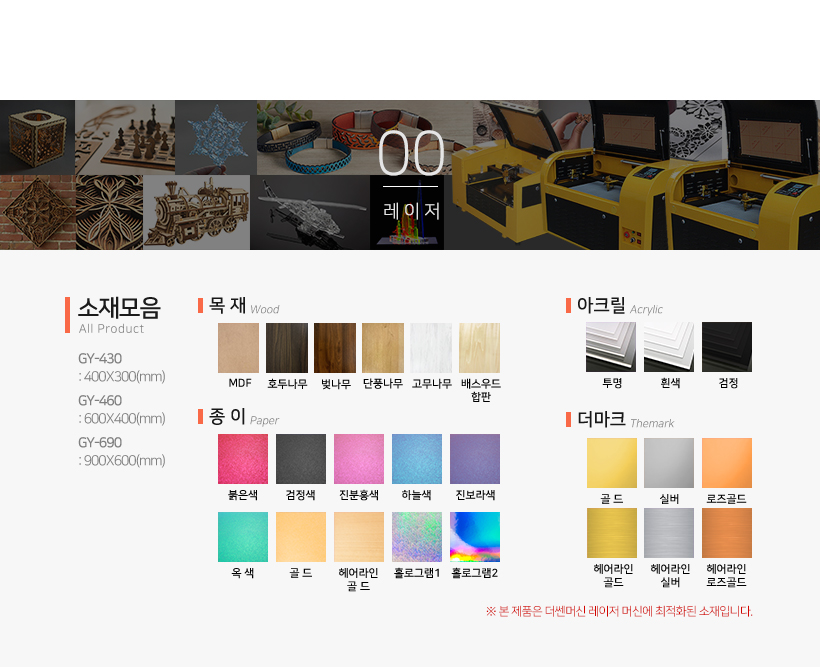
Task: Choose the 고무나무 wood swatch
Action: [431, 348]
